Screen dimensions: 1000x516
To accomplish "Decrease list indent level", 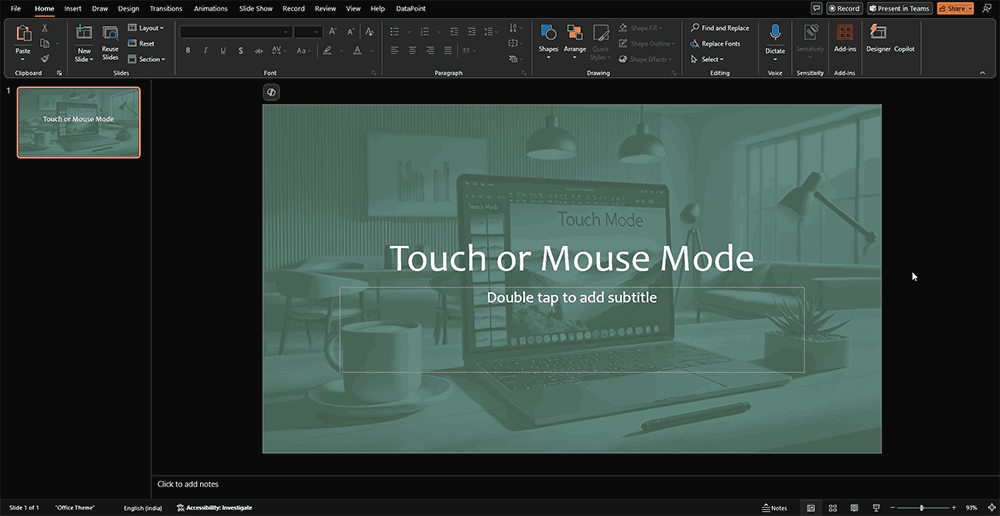I will pos(453,31).
